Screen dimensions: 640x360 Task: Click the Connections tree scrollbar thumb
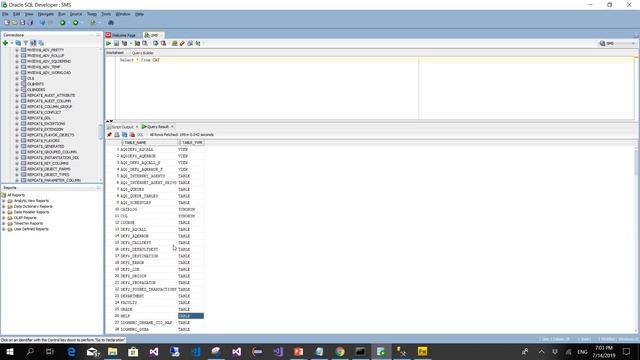click(x=101, y=132)
